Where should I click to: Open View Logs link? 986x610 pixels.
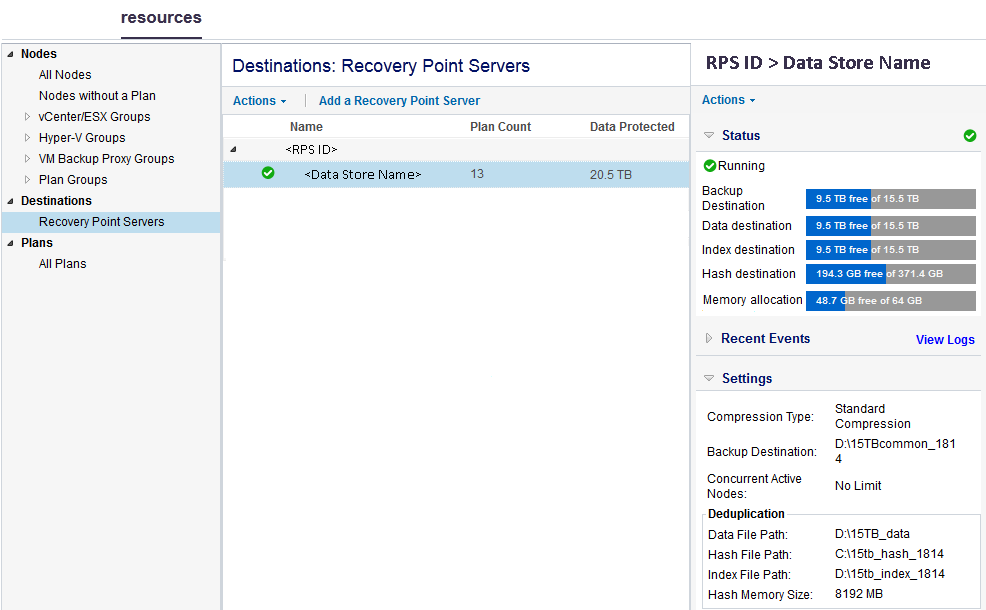click(x=944, y=340)
